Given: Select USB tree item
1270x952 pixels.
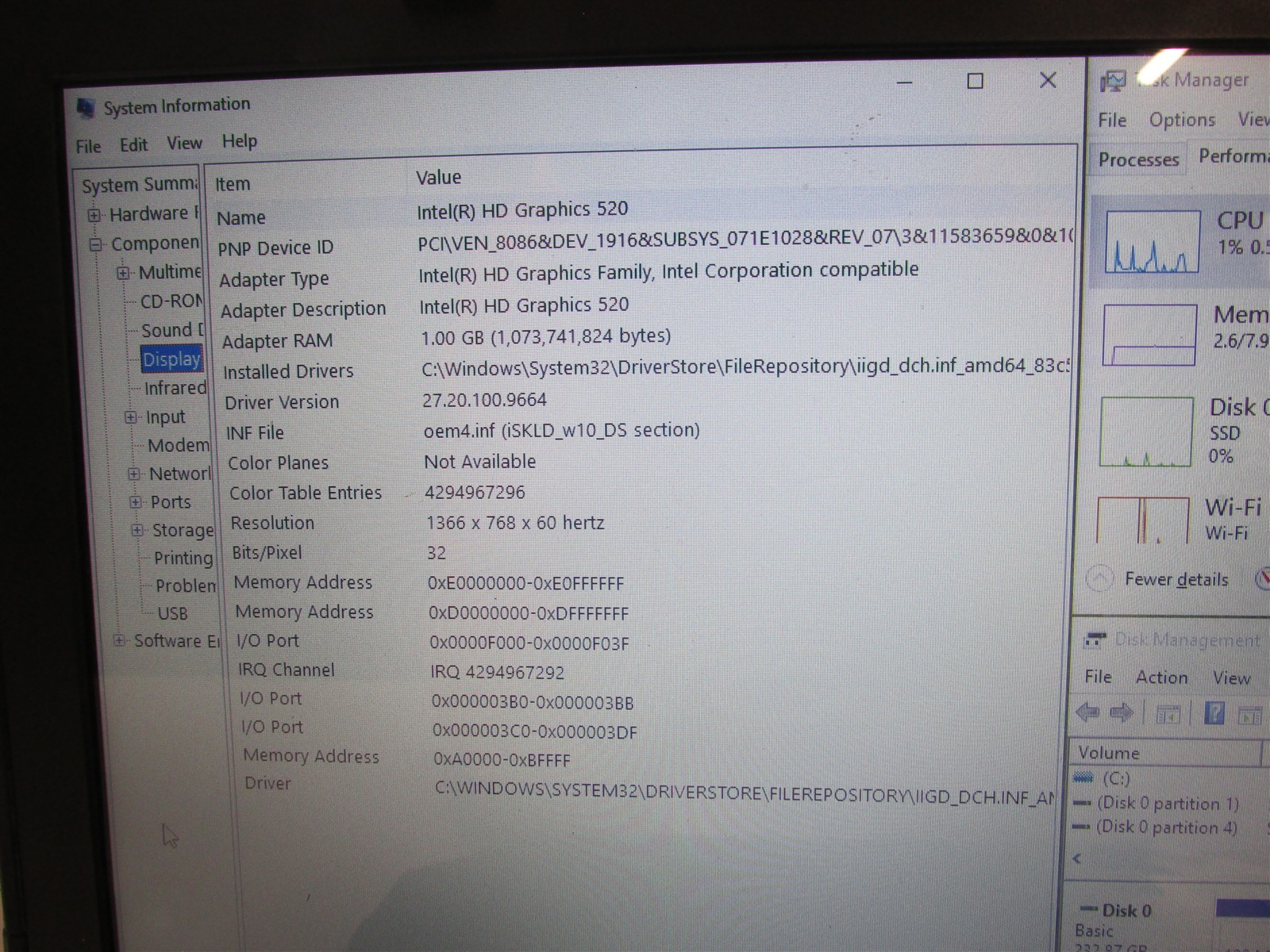Looking at the screenshot, I should pos(172,613).
